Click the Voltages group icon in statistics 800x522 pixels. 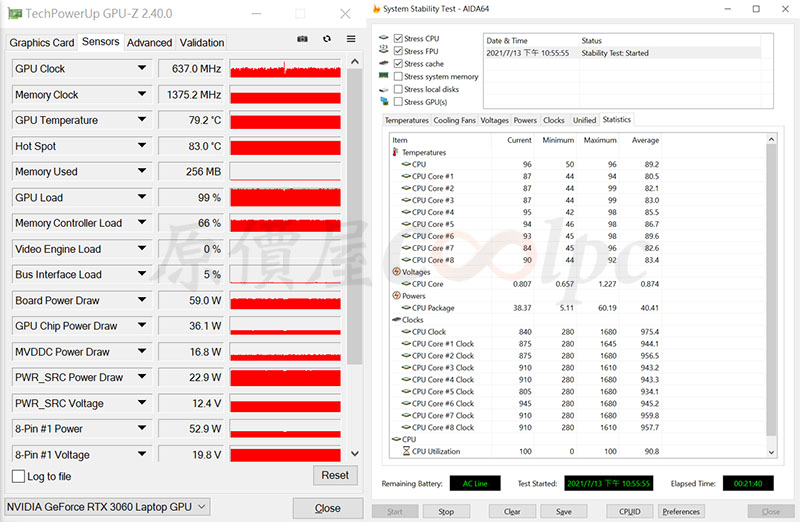point(396,271)
